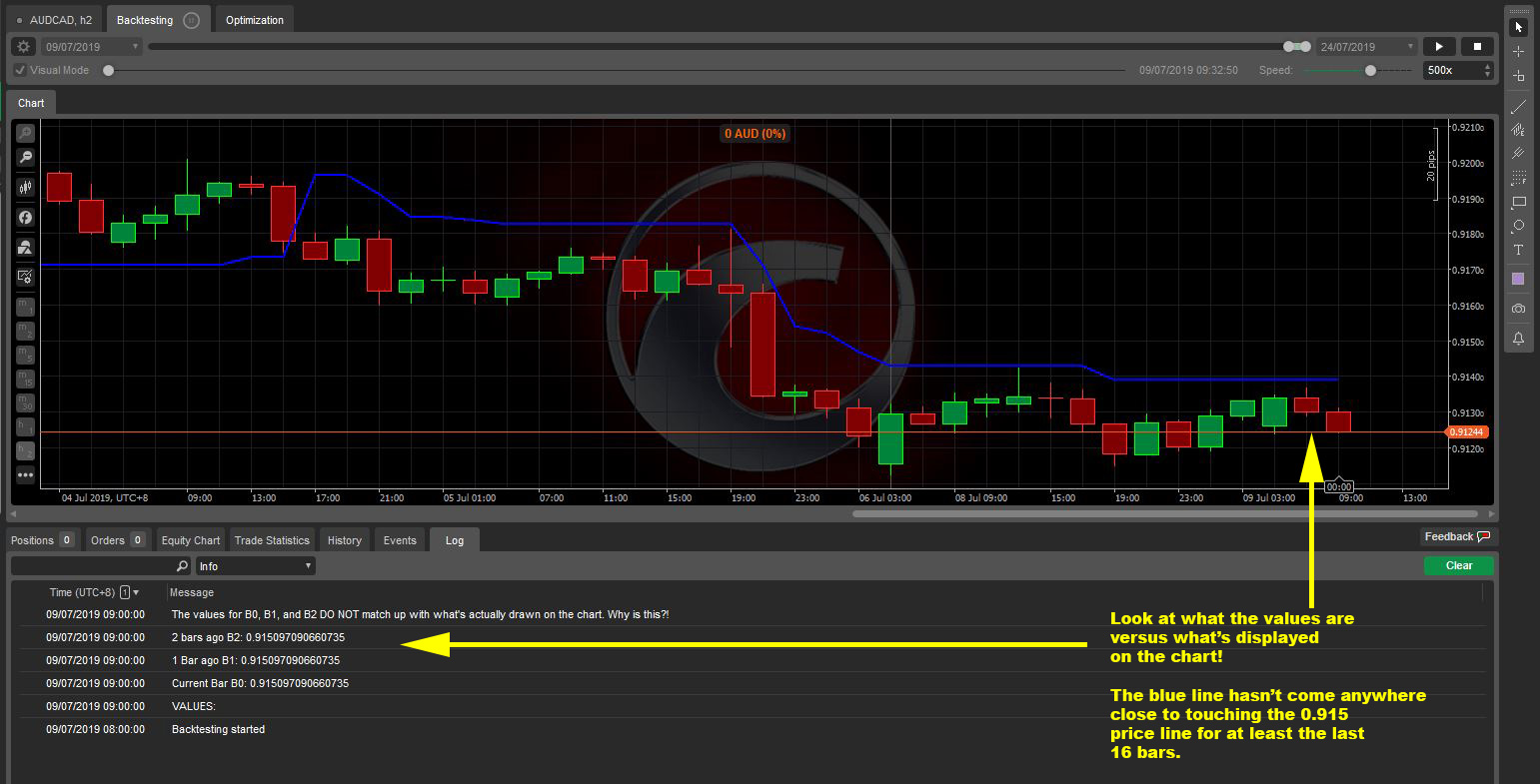Open the end date 24/07/2019 dropdown
The height and width of the screenshot is (784, 1540).
1367,47
